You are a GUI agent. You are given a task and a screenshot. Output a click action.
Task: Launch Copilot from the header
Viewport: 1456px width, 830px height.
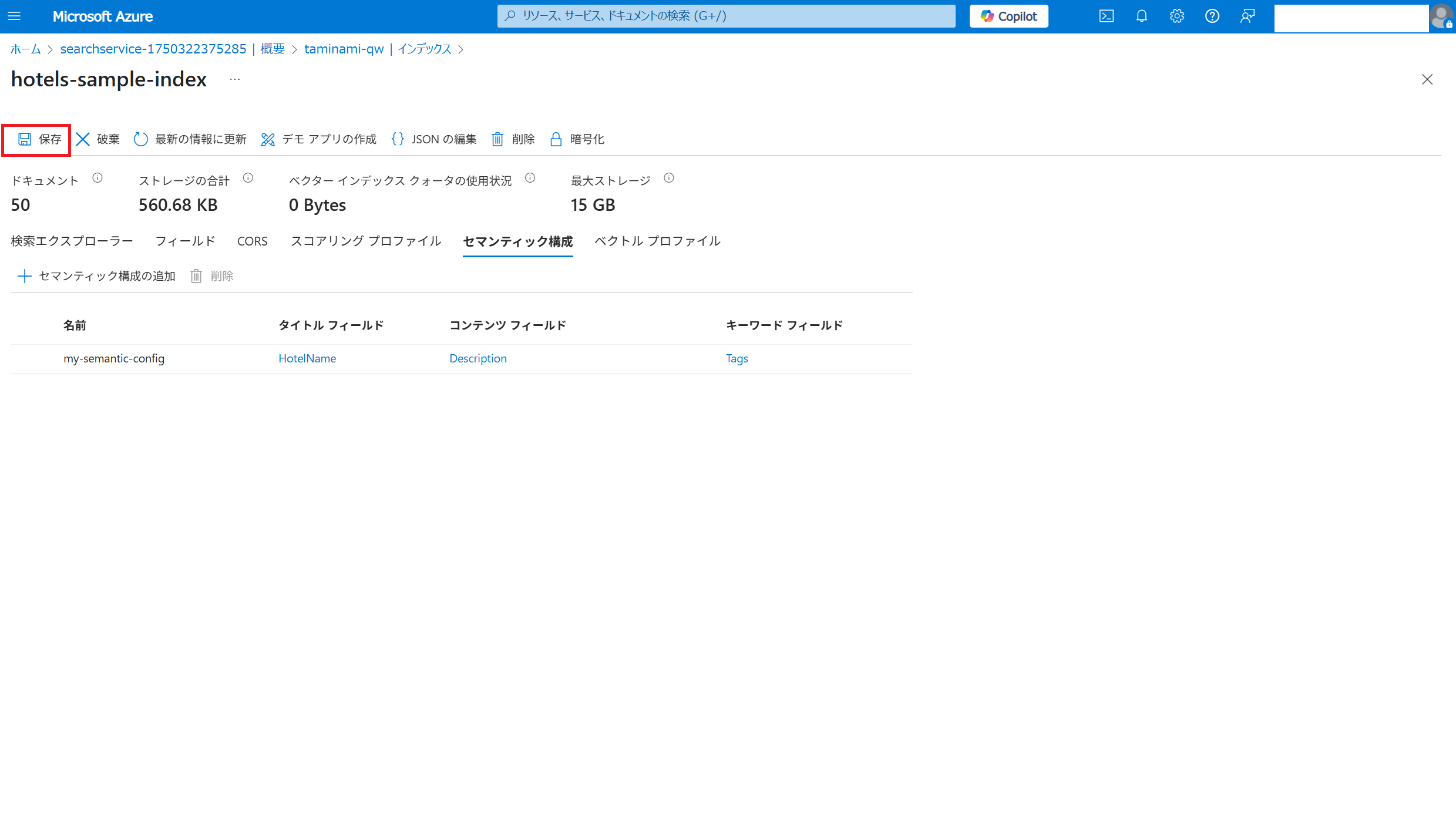point(1008,16)
